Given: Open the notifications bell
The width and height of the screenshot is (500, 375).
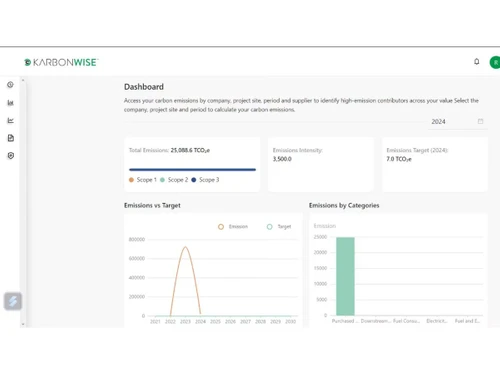Looking at the screenshot, I should [477, 62].
